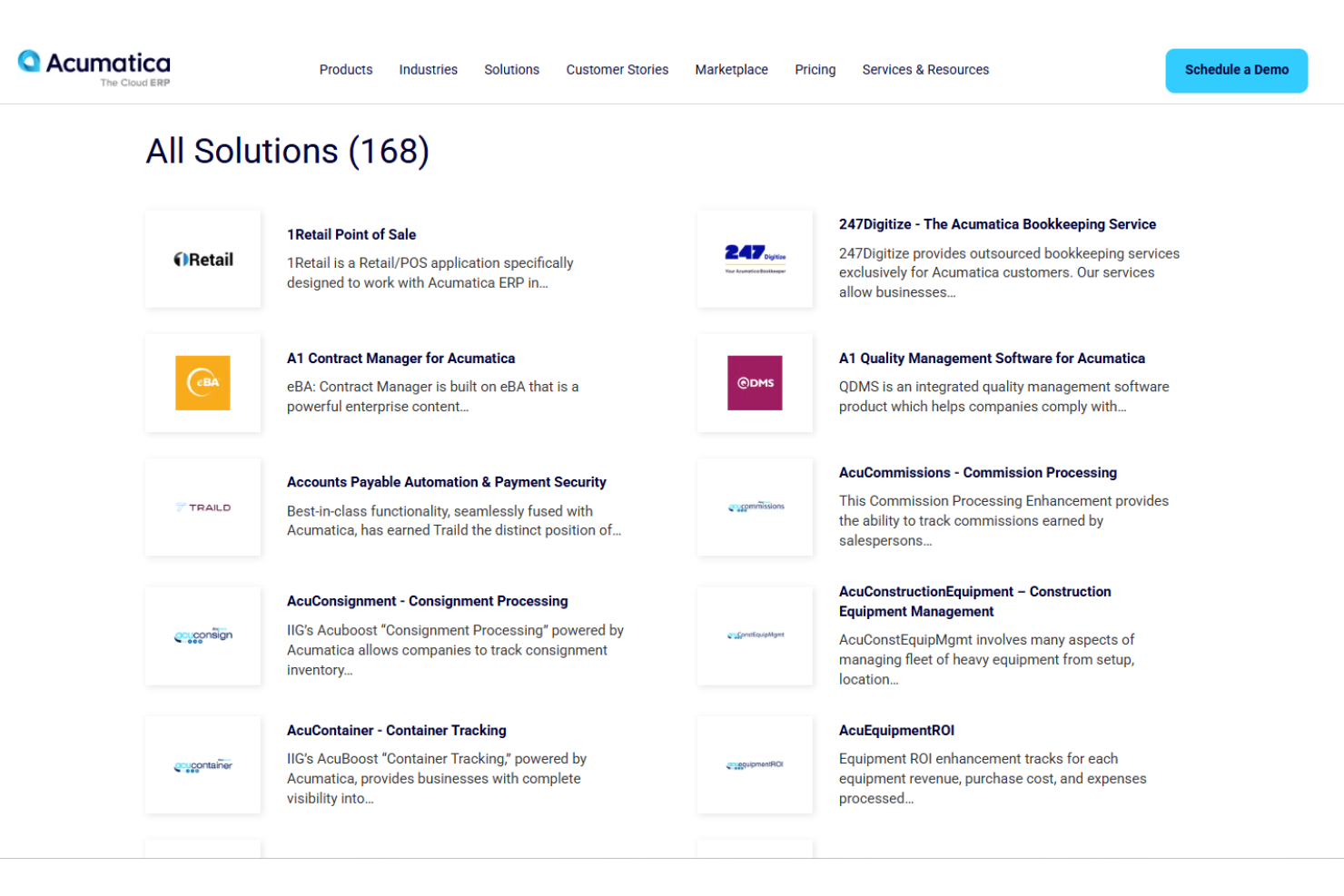Click the 247Digitize logo

click(x=755, y=259)
